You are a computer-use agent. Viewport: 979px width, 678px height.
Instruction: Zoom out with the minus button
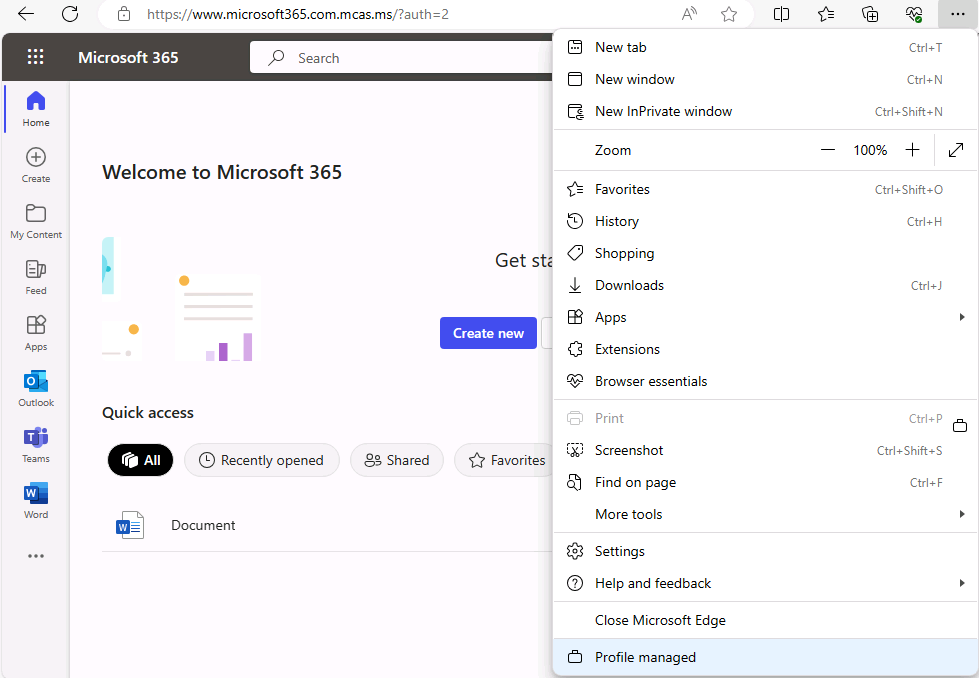click(x=828, y=150)
